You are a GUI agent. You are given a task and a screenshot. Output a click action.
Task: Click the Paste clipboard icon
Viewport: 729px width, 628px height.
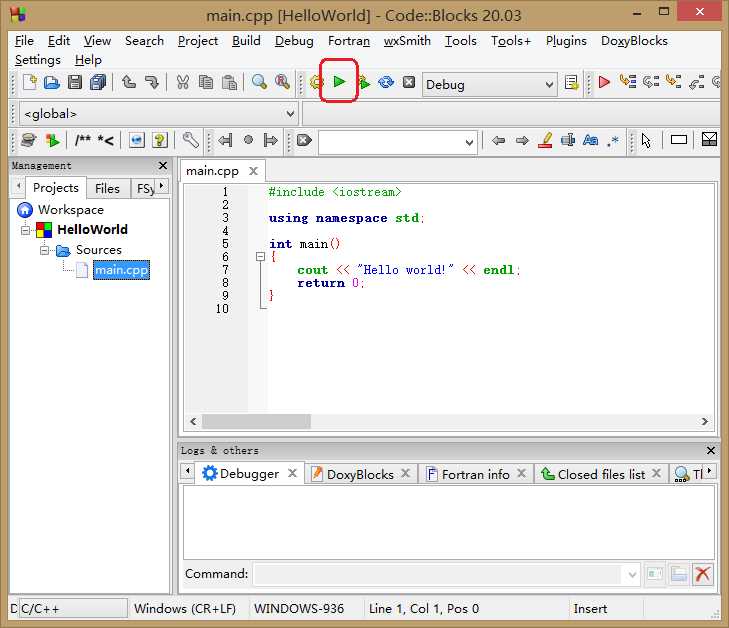pos(229,83)
